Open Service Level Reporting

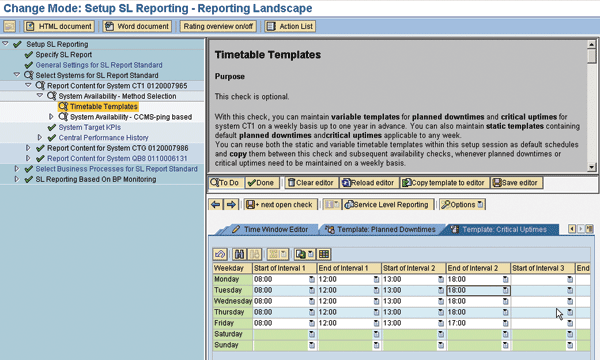pos(387,205)
